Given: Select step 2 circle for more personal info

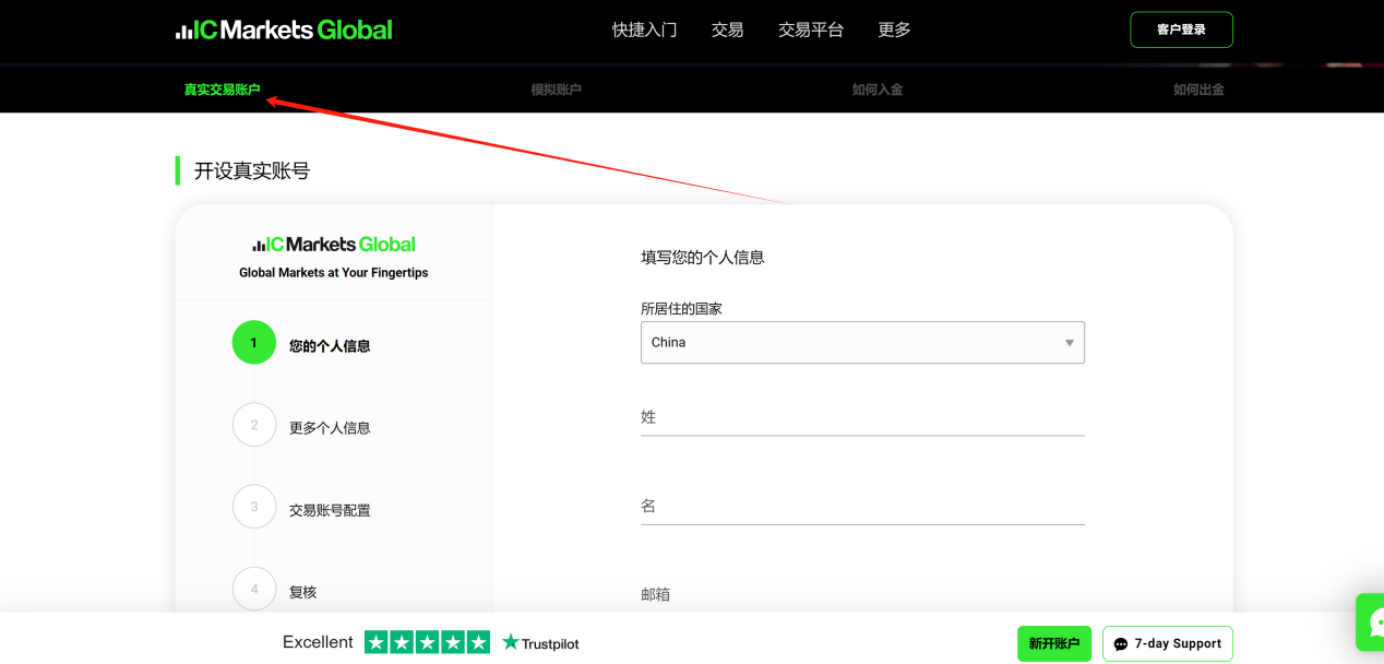Looking at the screenshot, I should click(x=254, y=425).
